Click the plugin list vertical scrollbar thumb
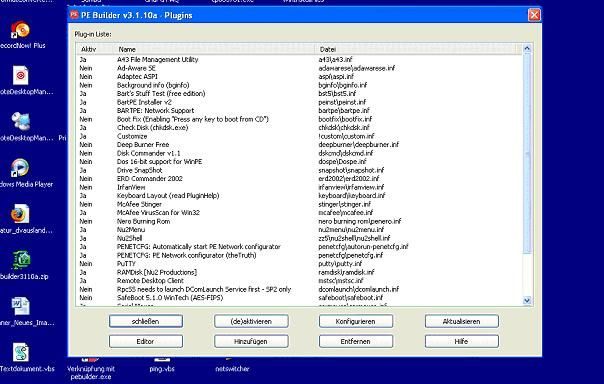Screen dimensions: 604x384 (527, 153)
